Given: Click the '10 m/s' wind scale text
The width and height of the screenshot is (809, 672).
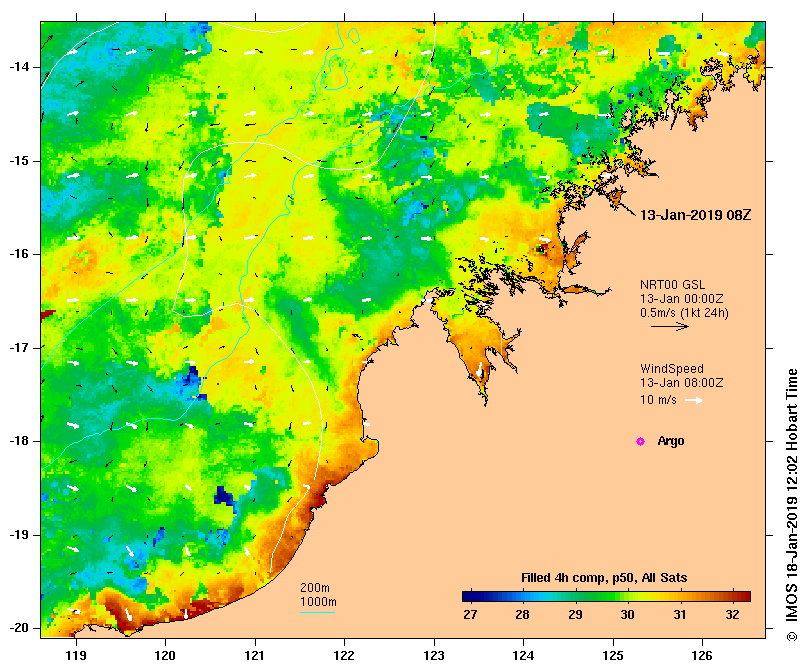Looking at the screenshot, I should point(658,400).
